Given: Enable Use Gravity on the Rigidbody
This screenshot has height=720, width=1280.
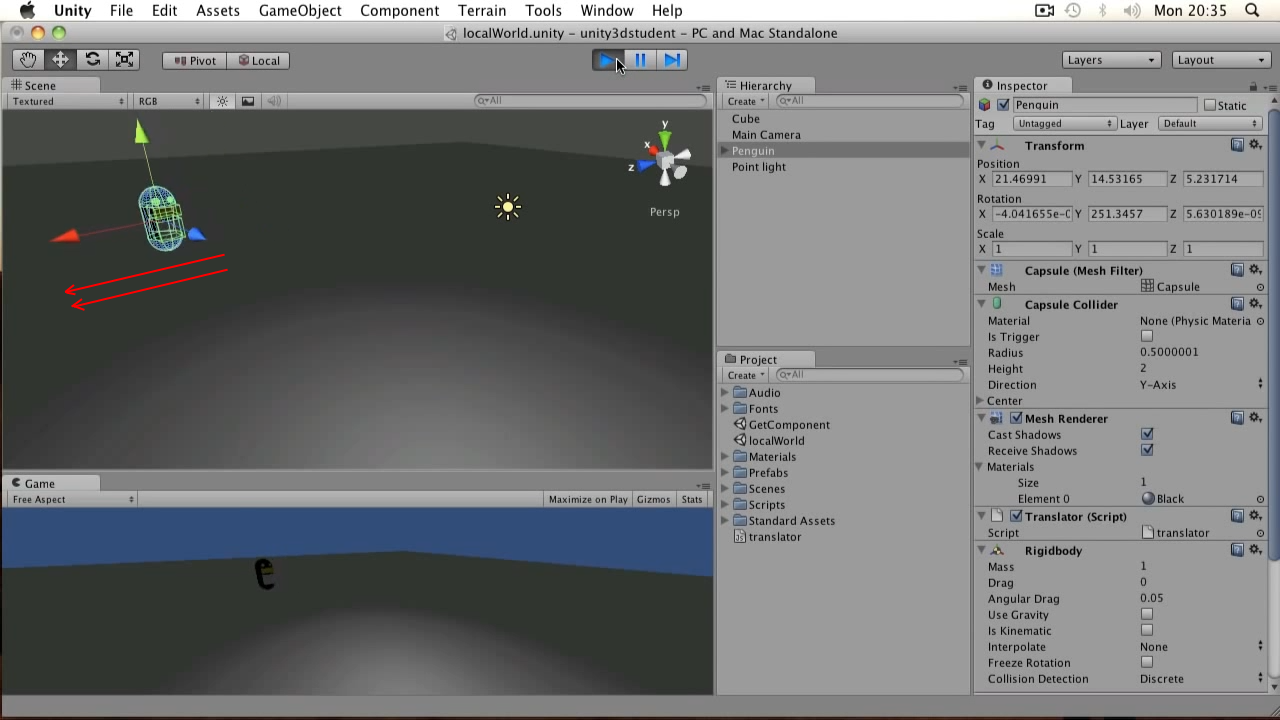Looking at the screenshot, I should 1146,614.
